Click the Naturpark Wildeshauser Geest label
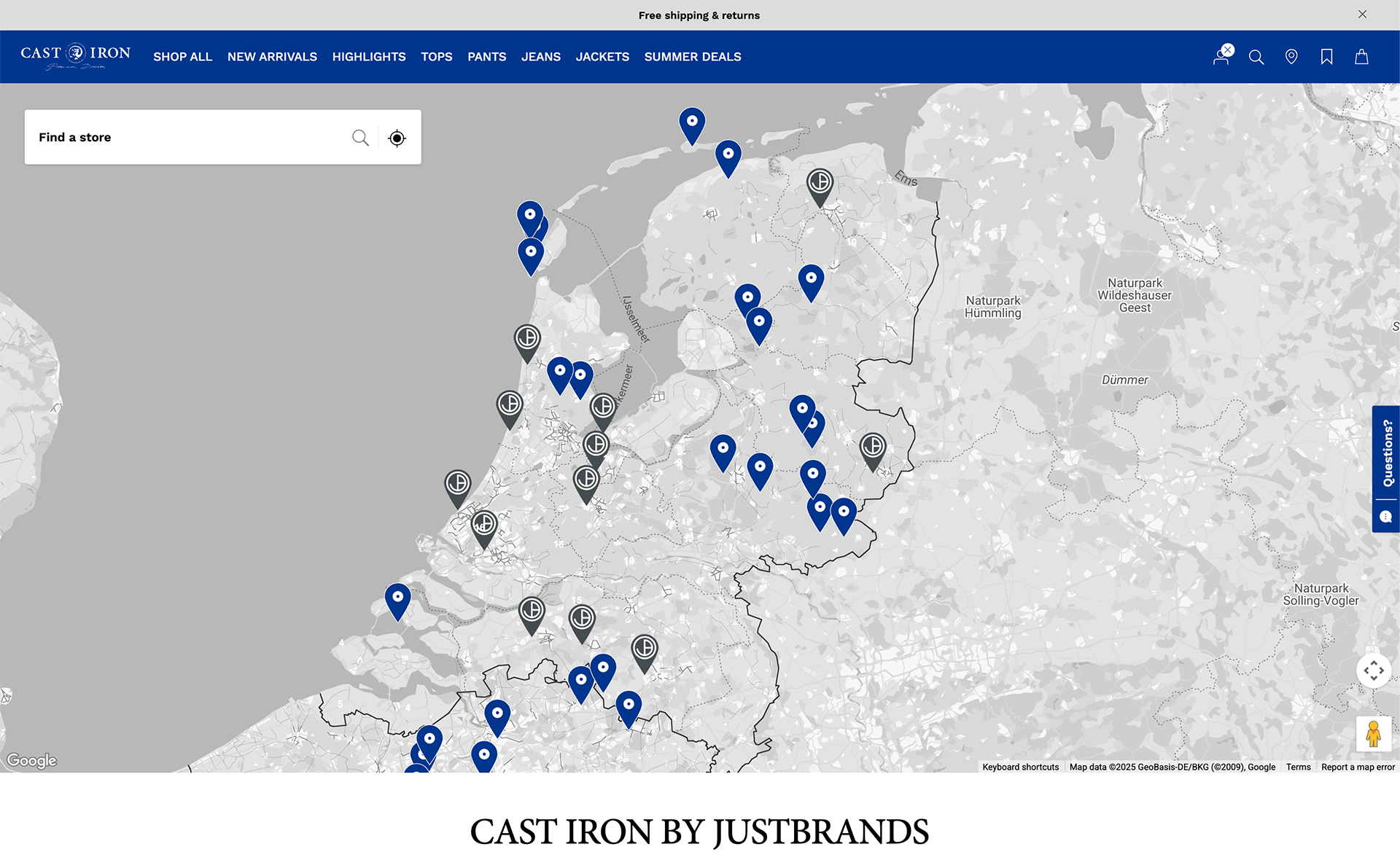This screenshot has width=1400, height=852. tap(1135, 295)
